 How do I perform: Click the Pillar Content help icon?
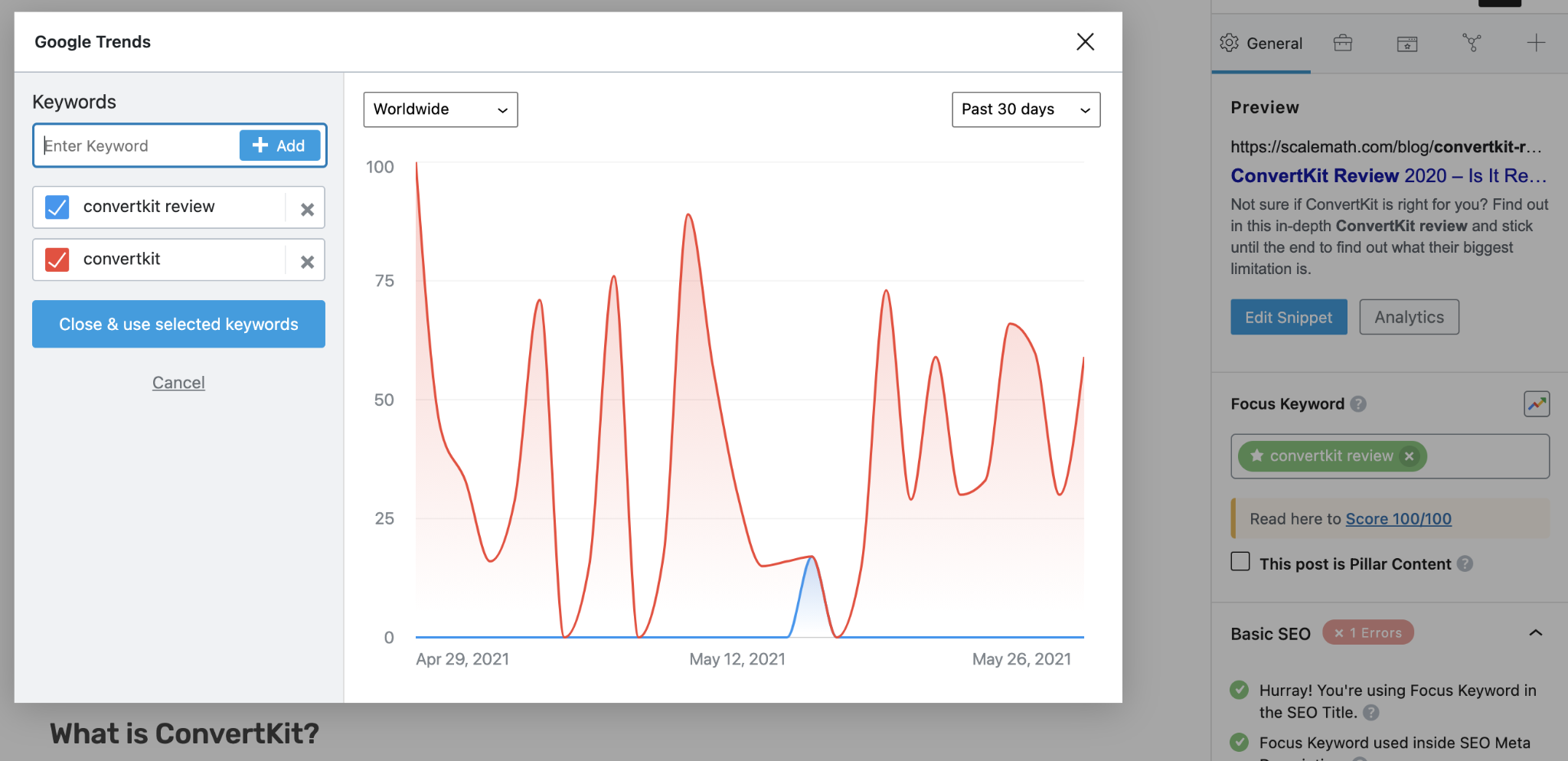coord(1465,563)
